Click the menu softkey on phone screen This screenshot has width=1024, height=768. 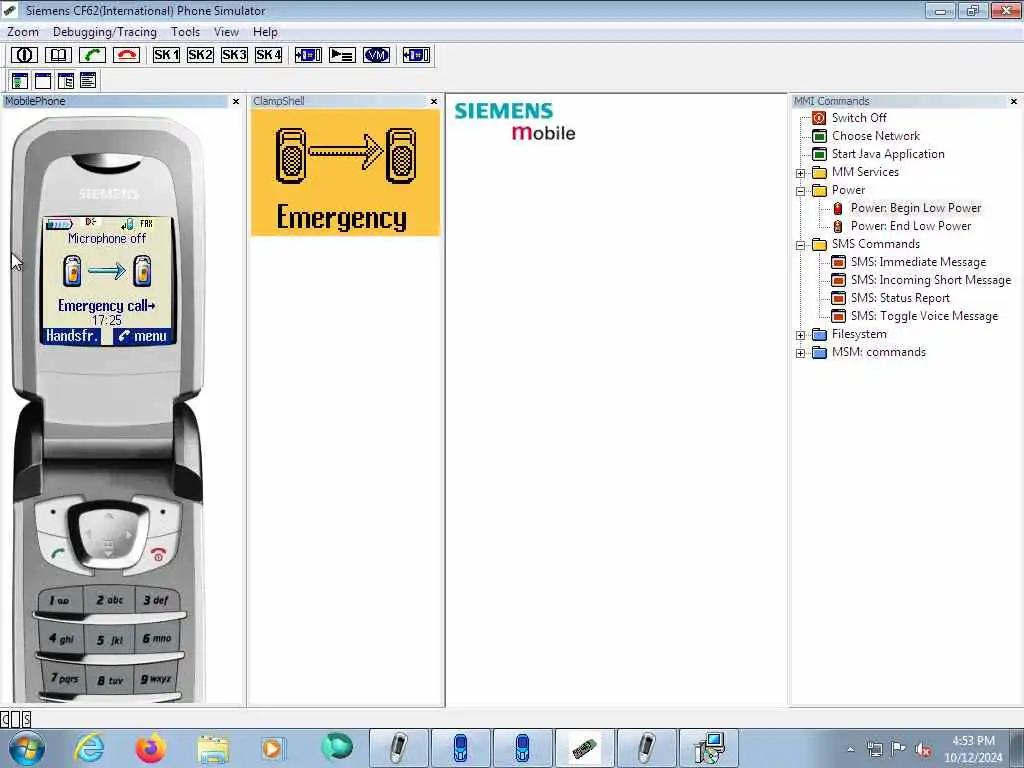point(143,336)
